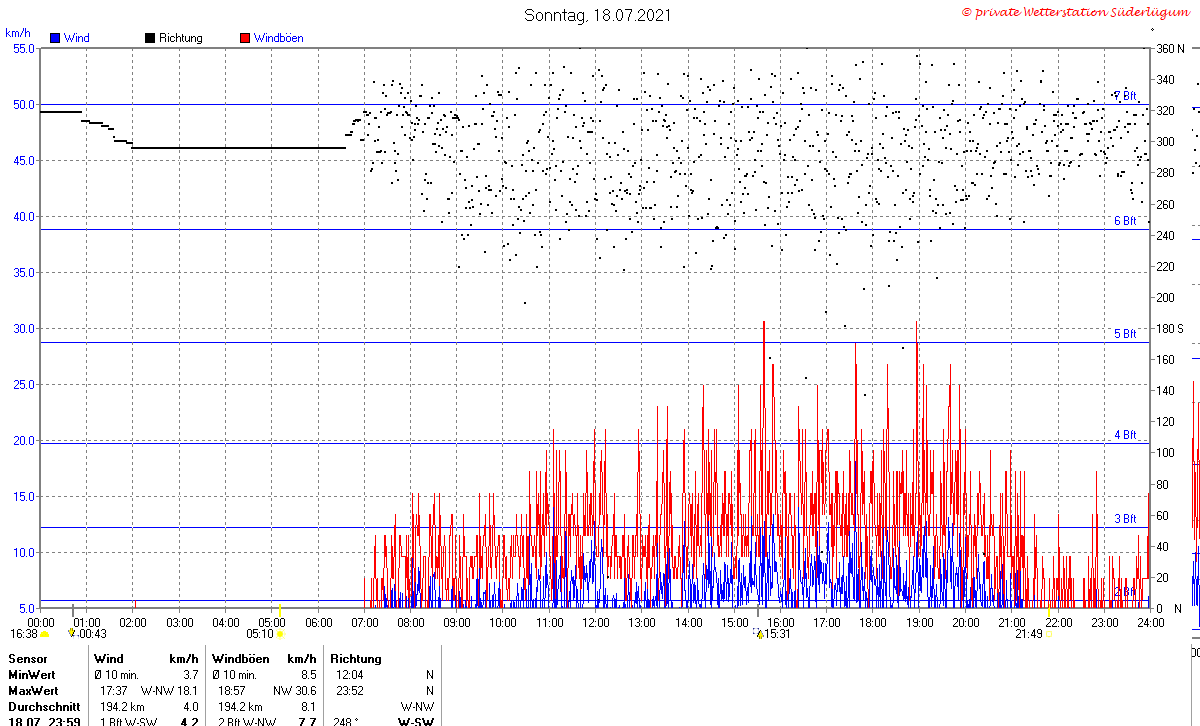Click the moonrise arrow icon at 15:31
Viewport: 1200px width, 726px height.
(x=760, y=633)
